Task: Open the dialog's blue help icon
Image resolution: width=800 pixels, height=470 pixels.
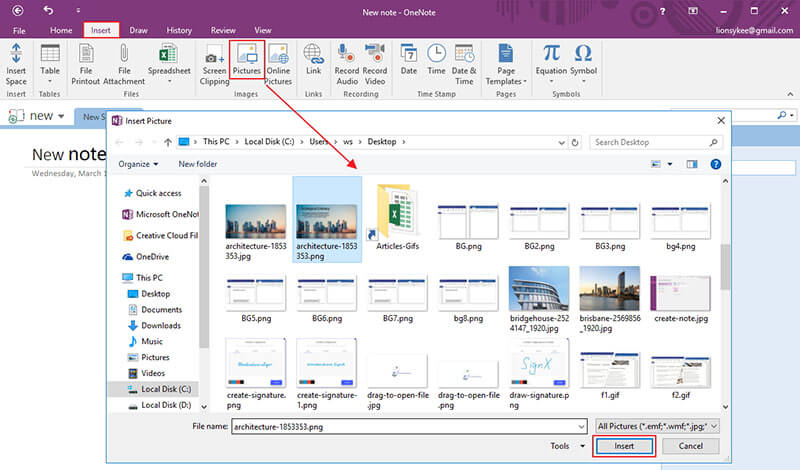Action: 716,164
